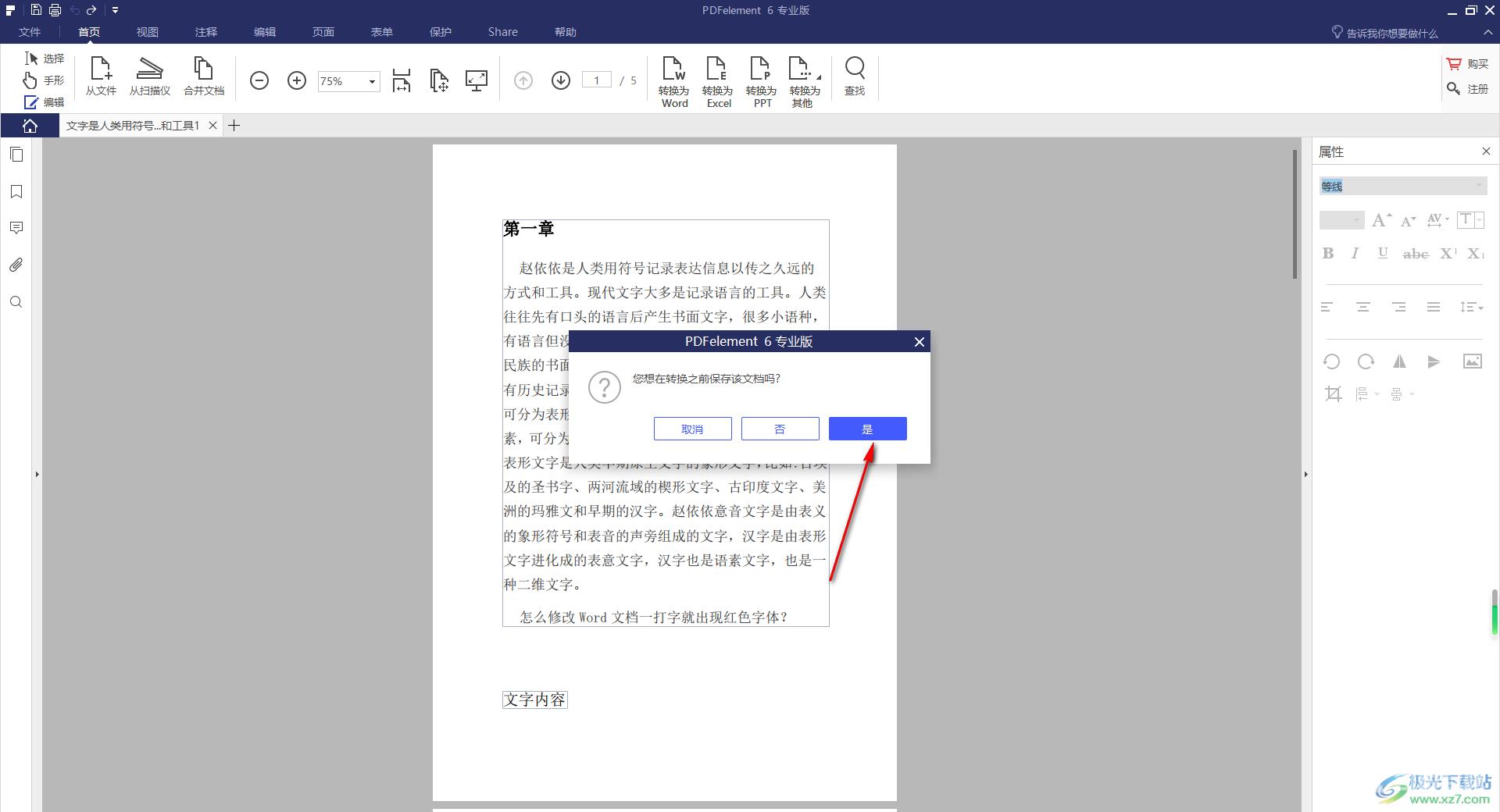Screen dimensions: 1500x812
Task: Align text right
Action: click(x=1398, y=307)
